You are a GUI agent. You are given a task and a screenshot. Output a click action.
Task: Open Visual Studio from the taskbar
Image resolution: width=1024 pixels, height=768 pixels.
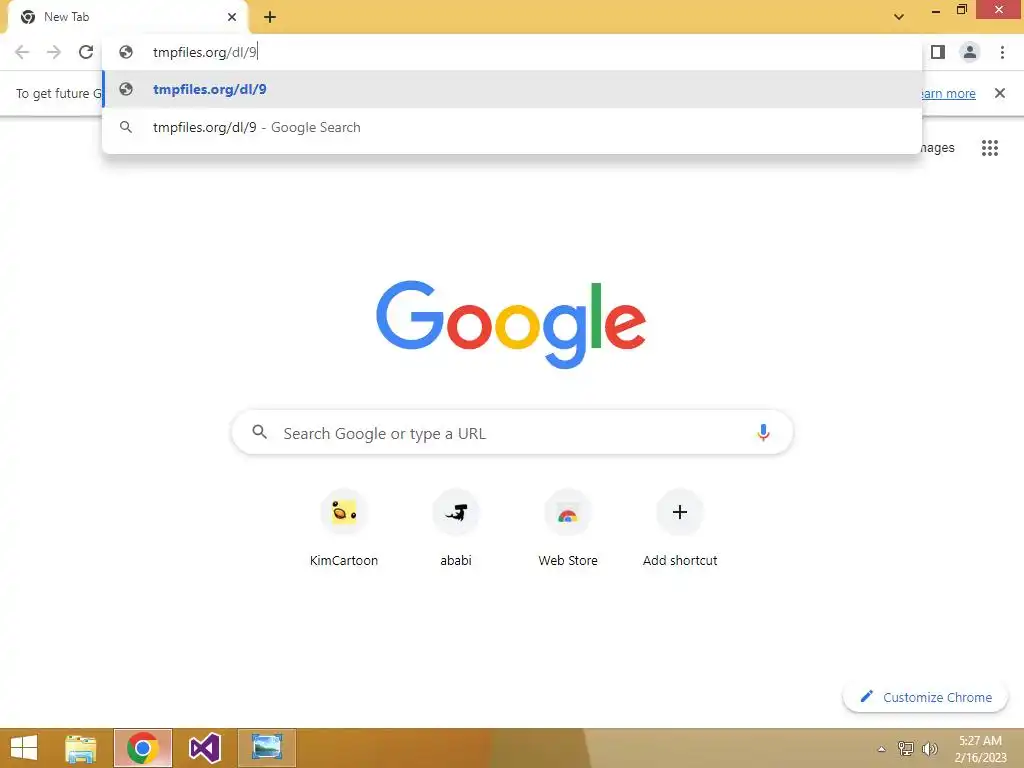204,748
